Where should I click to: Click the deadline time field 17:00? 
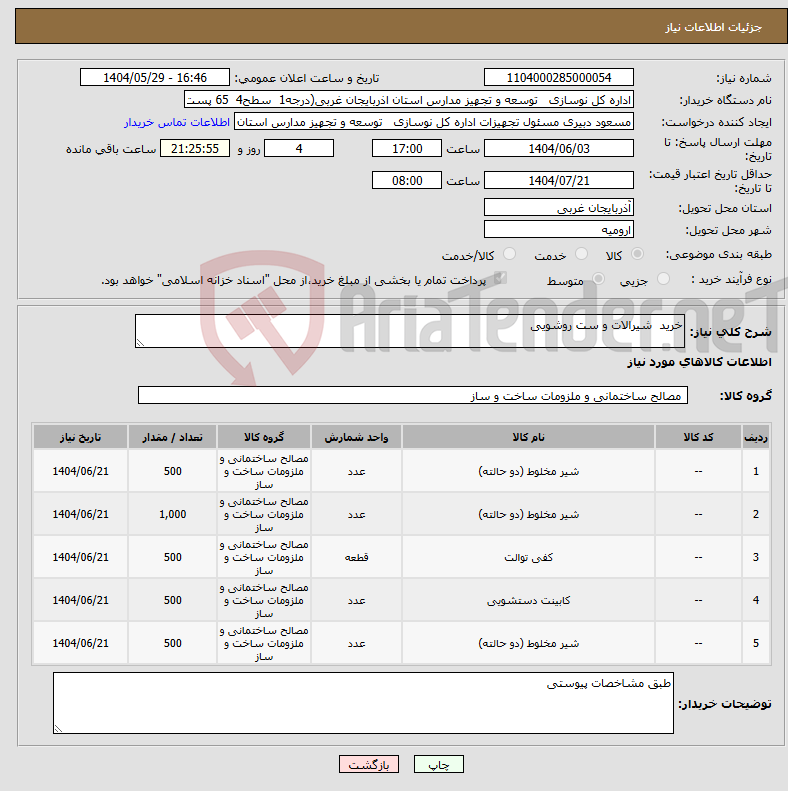click(407, 149)
